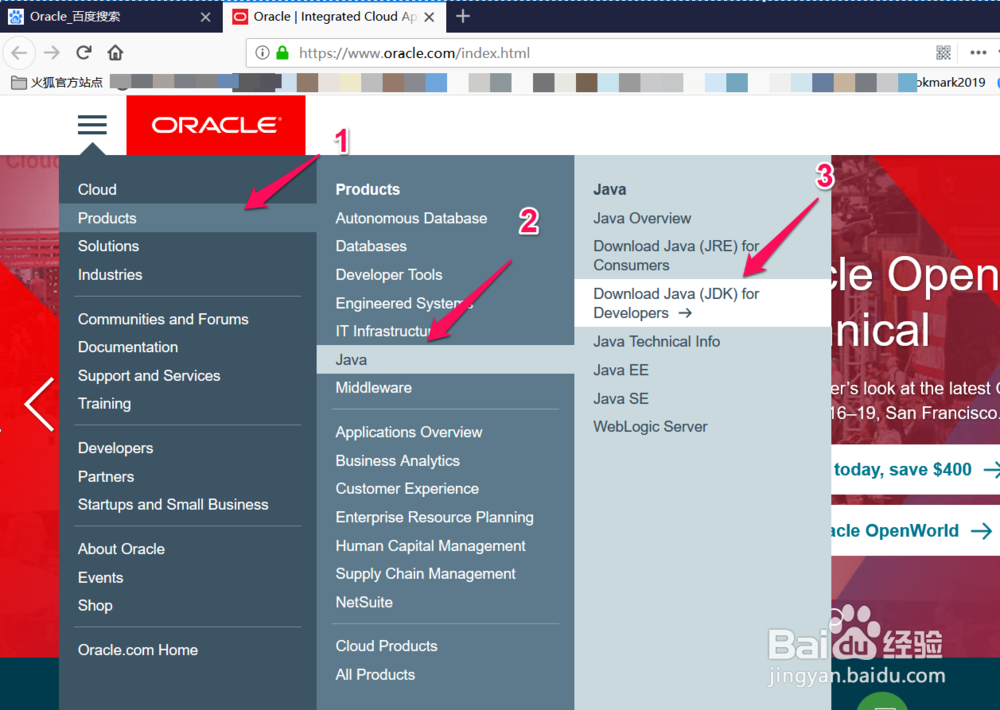Open 火狐官方站点 bookmark folder

57,82
